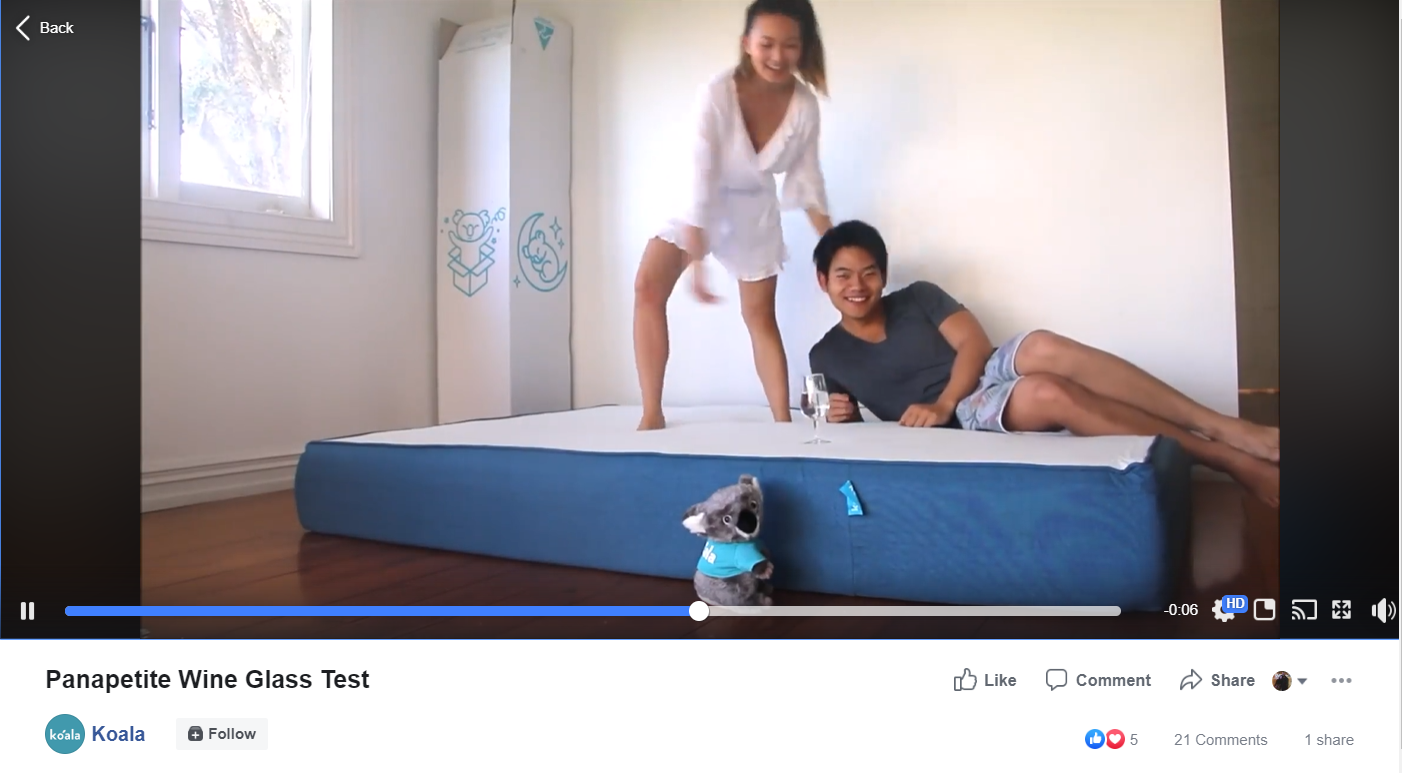
Task: Seek near the end of video progress bar
Action: coord(1100,611)
